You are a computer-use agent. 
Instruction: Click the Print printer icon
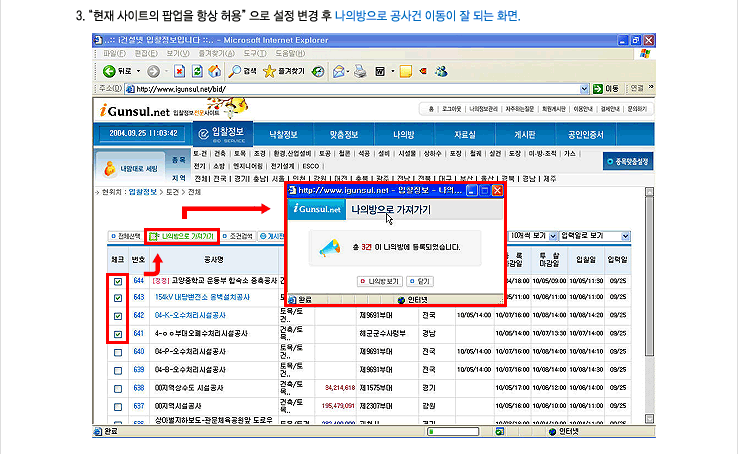(x=360, y=72)
